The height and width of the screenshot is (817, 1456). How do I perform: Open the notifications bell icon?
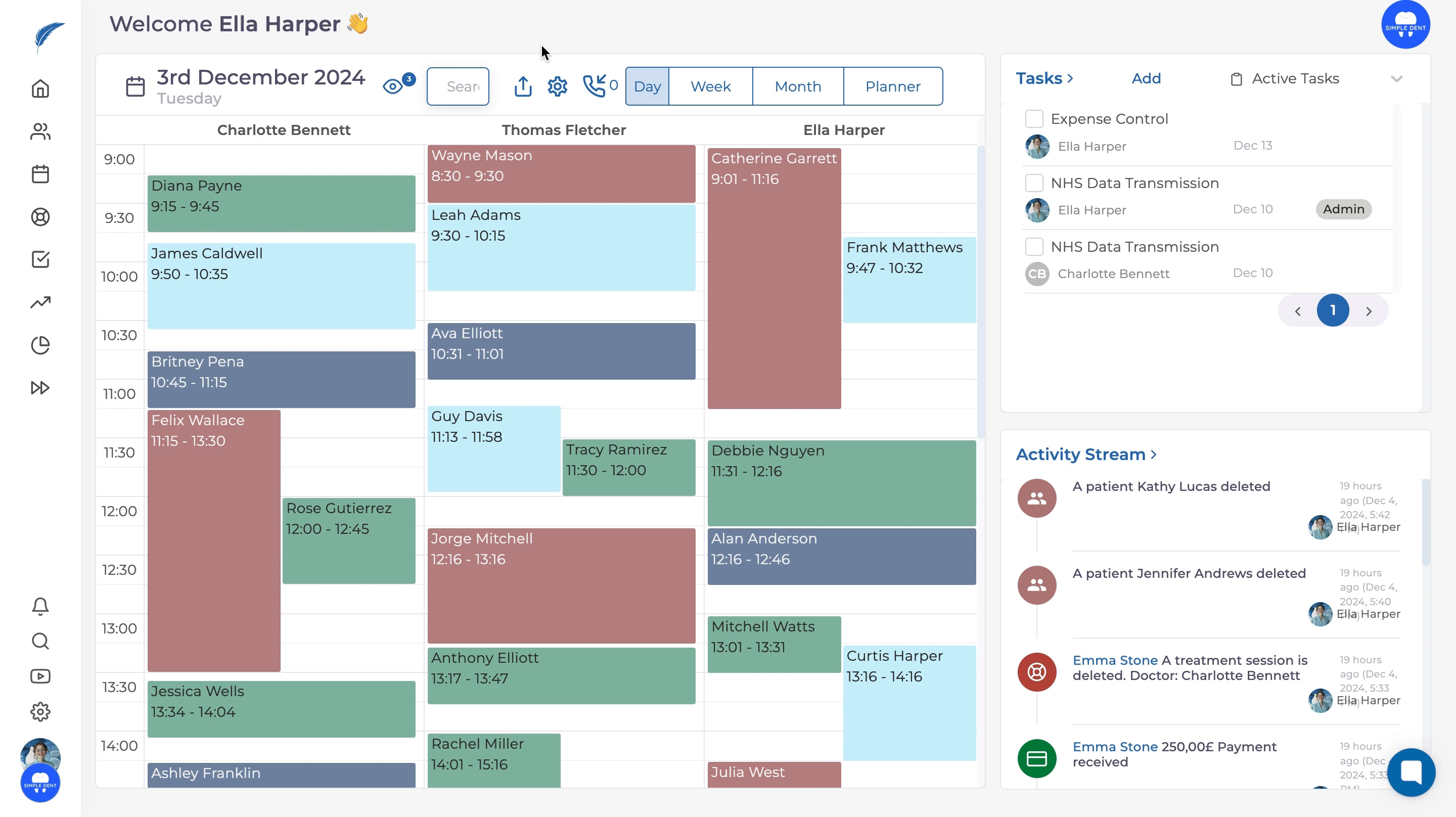[40, 606]
